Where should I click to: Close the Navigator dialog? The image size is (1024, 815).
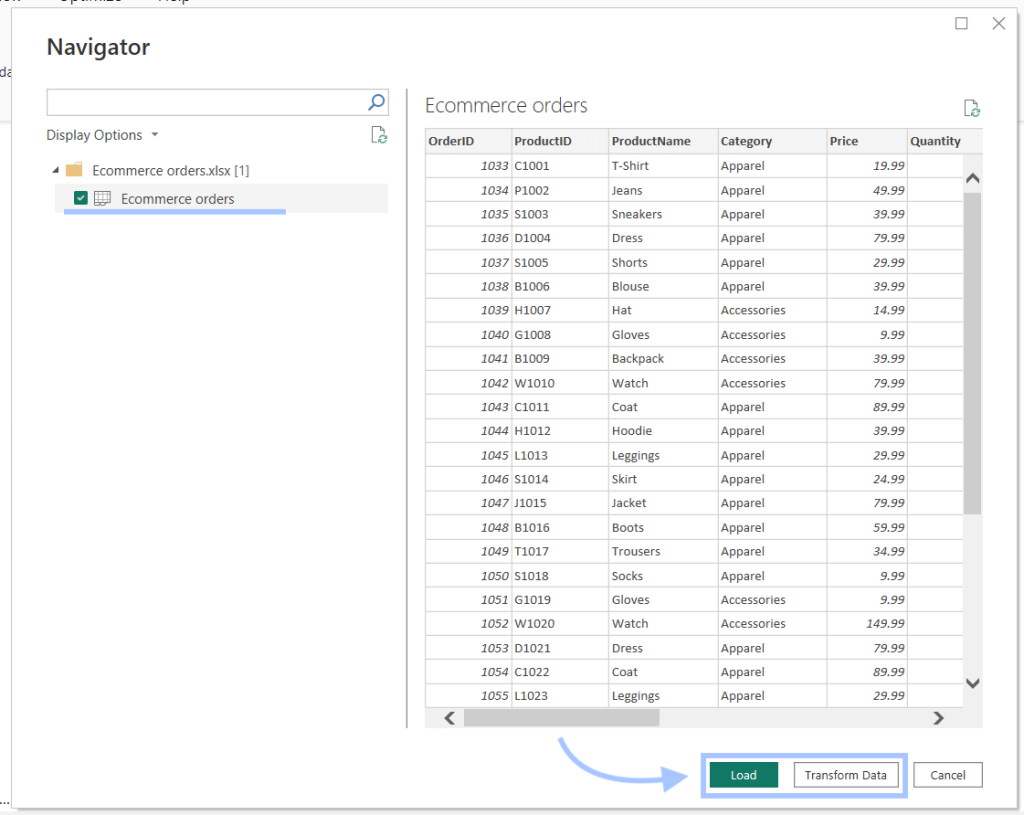point(999,24)
